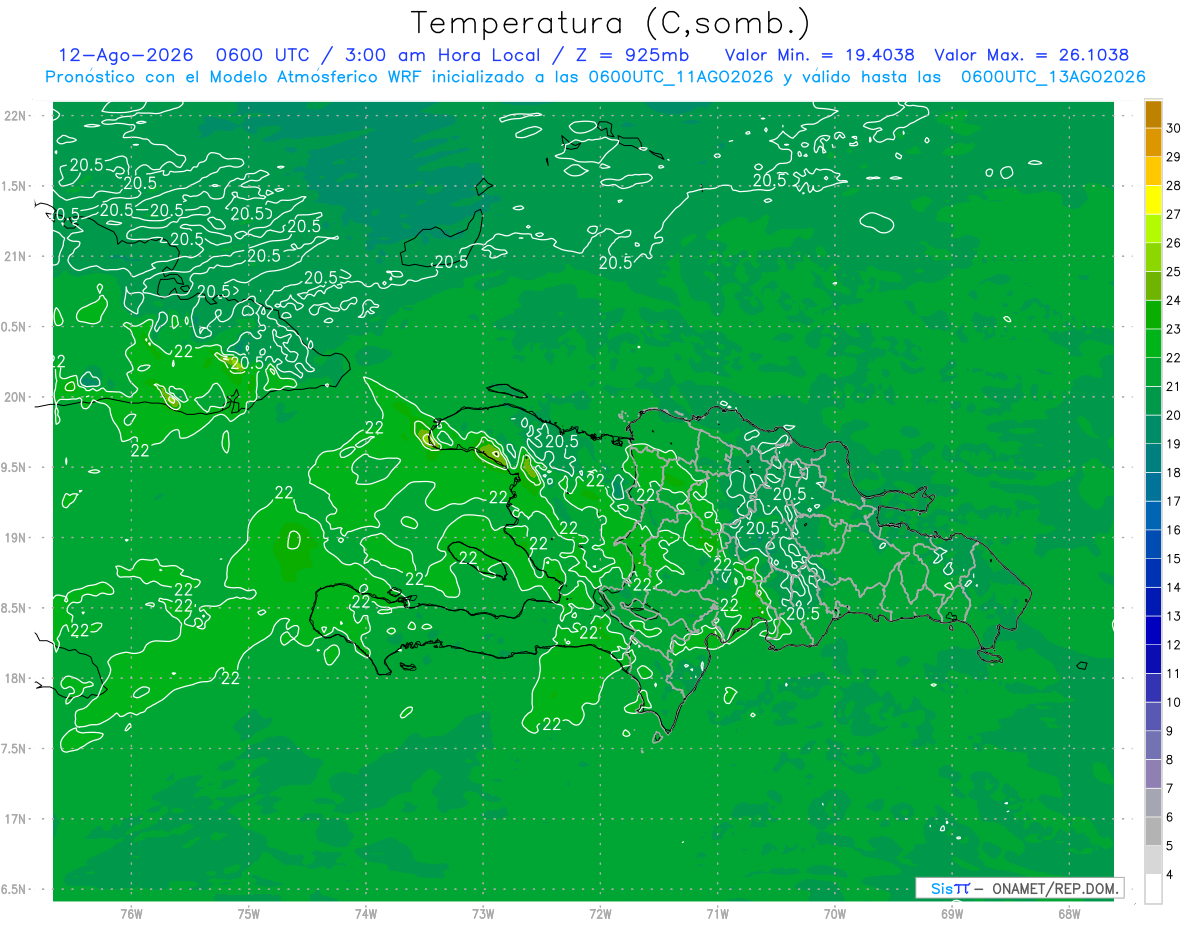
Task: Click the 70W longitude axis label
Action: pos(835,913)
